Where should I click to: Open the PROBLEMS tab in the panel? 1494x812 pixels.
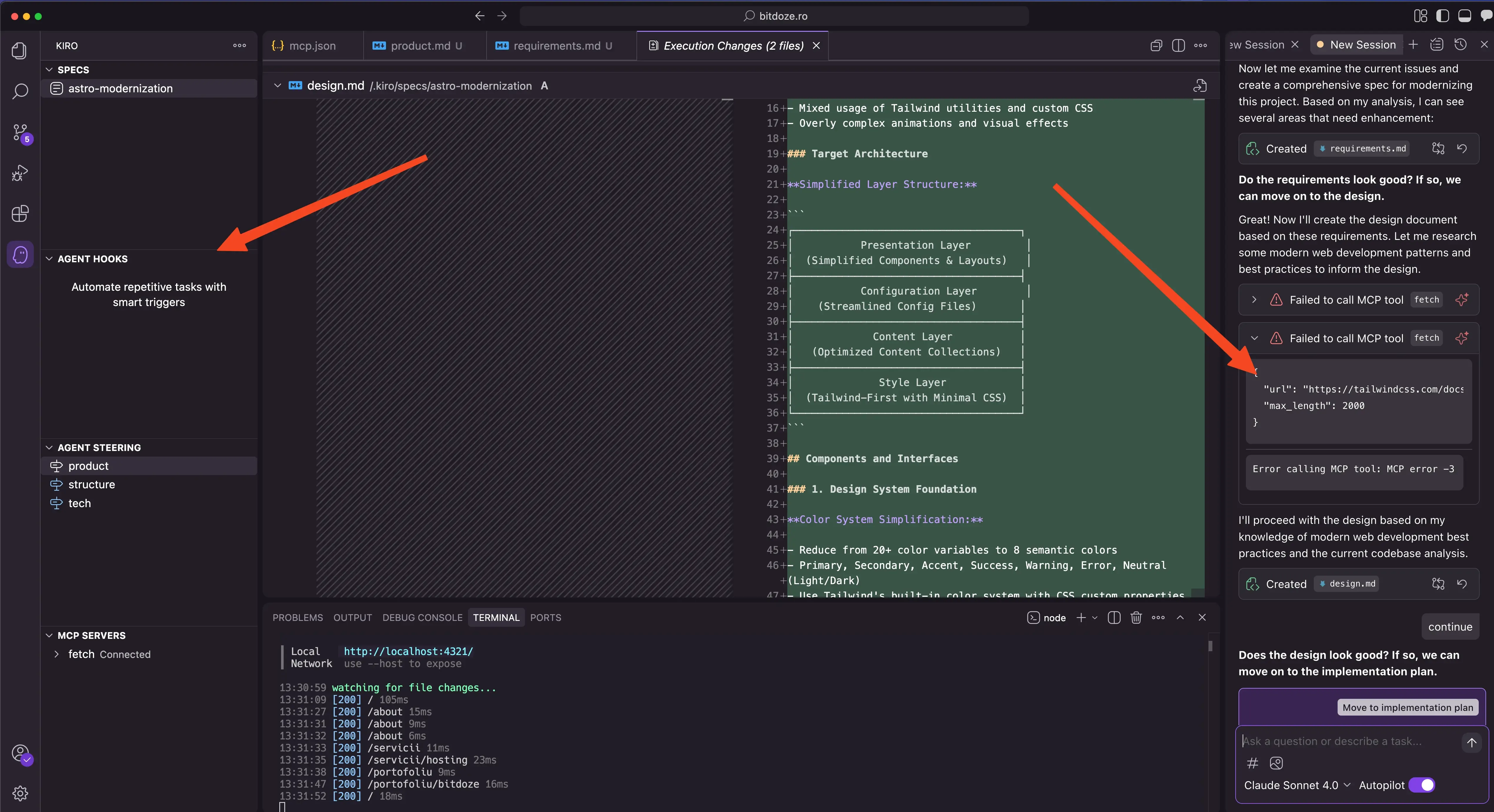coord(298,617)
